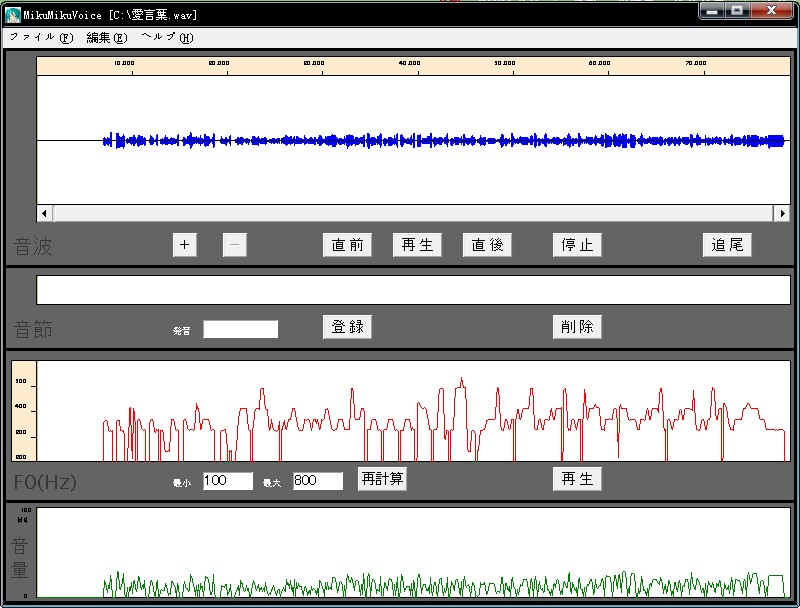
Task: Minimize the MikuMikuVoice window
Action: pos(712,11)
